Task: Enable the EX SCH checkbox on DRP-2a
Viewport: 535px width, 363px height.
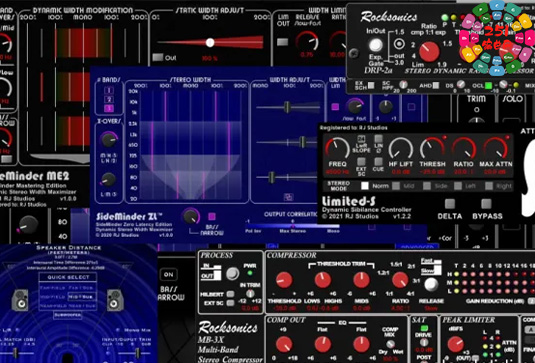Action: coord(371,85)
